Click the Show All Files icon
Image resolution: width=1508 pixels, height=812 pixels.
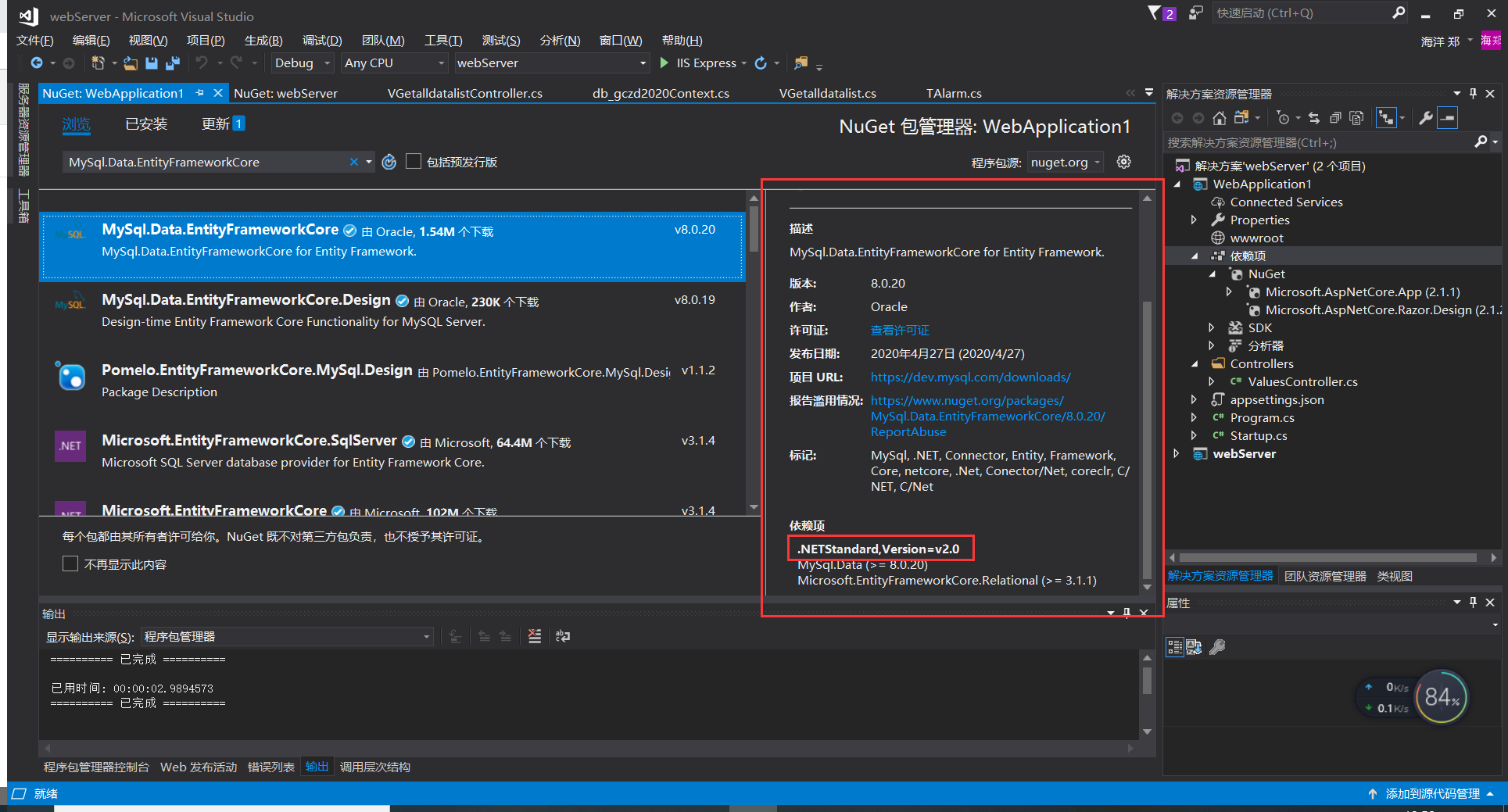point(1356,118)
